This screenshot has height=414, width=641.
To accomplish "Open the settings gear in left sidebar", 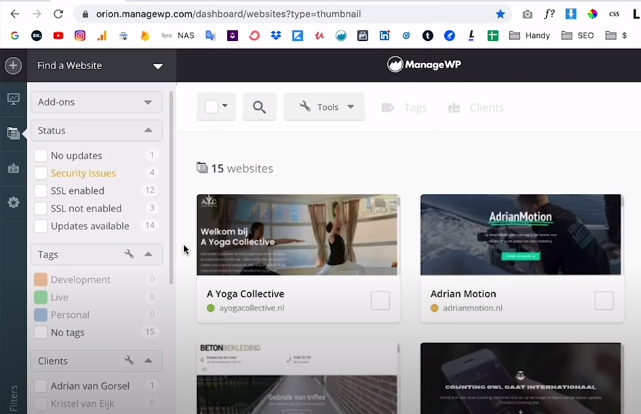I will click(x=13, y=202).
